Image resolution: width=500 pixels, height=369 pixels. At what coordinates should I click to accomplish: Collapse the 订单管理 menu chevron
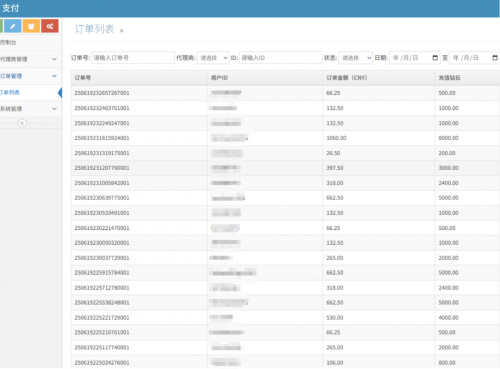tap(54, 76)
